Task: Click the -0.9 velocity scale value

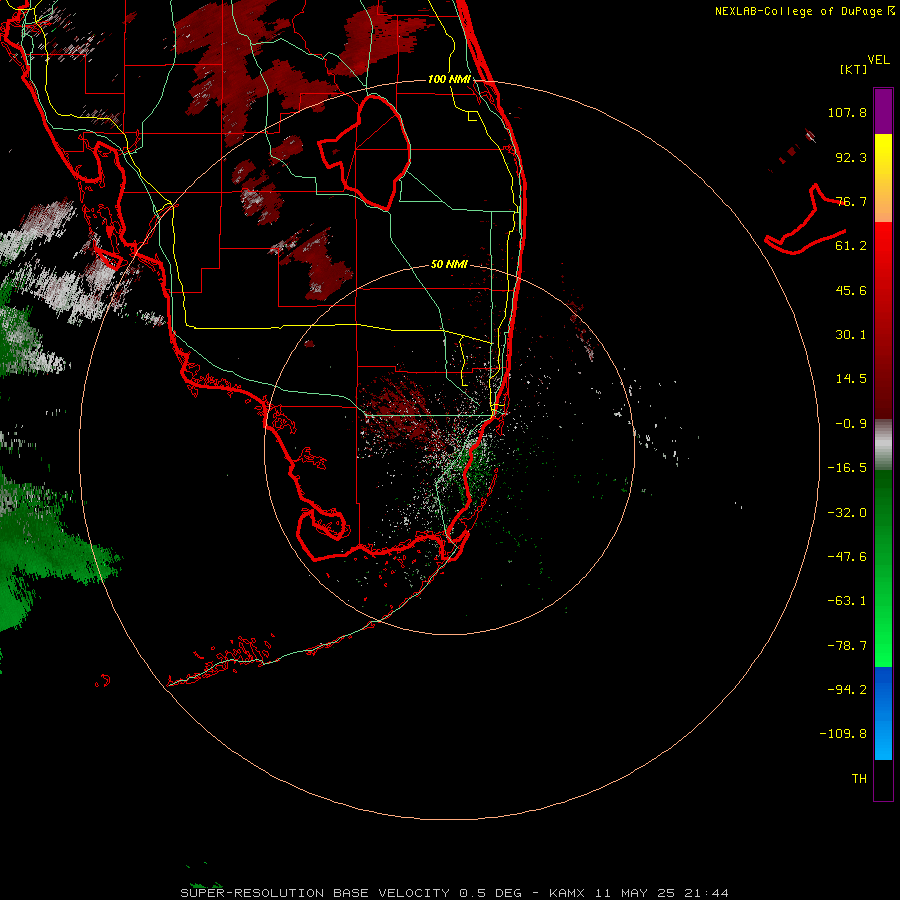Action: (851, 424)
